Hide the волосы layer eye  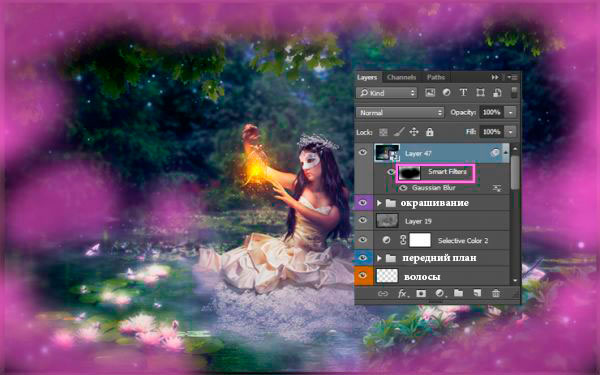tap(363, 276)
